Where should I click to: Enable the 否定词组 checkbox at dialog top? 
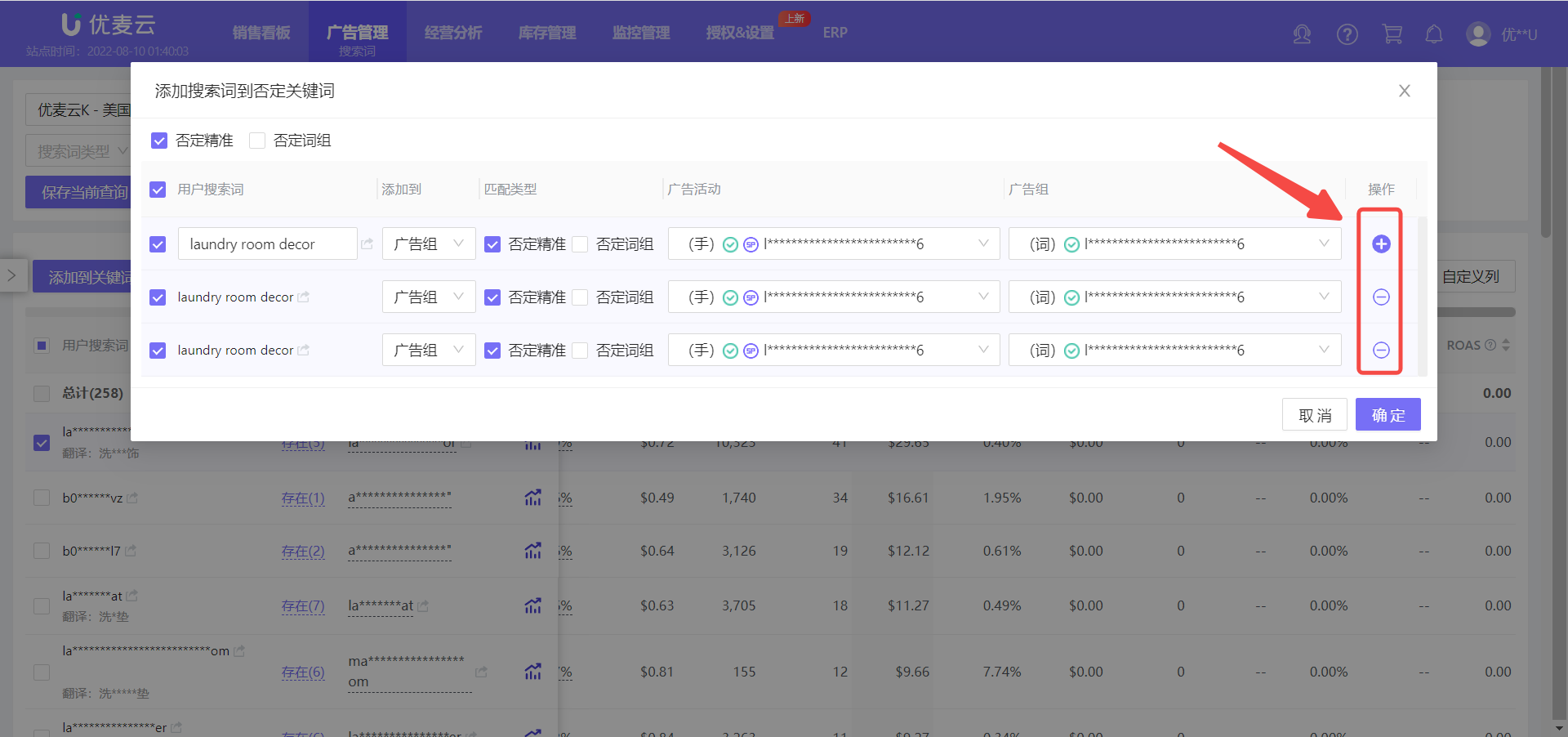[257, 141]
